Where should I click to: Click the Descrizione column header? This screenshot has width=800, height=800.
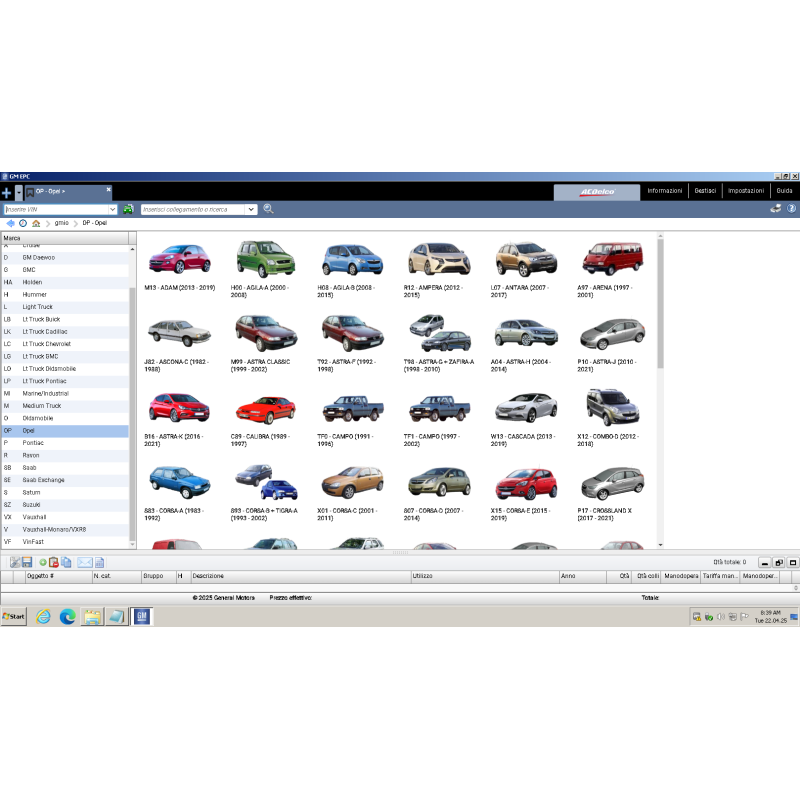tap(301, 576)
